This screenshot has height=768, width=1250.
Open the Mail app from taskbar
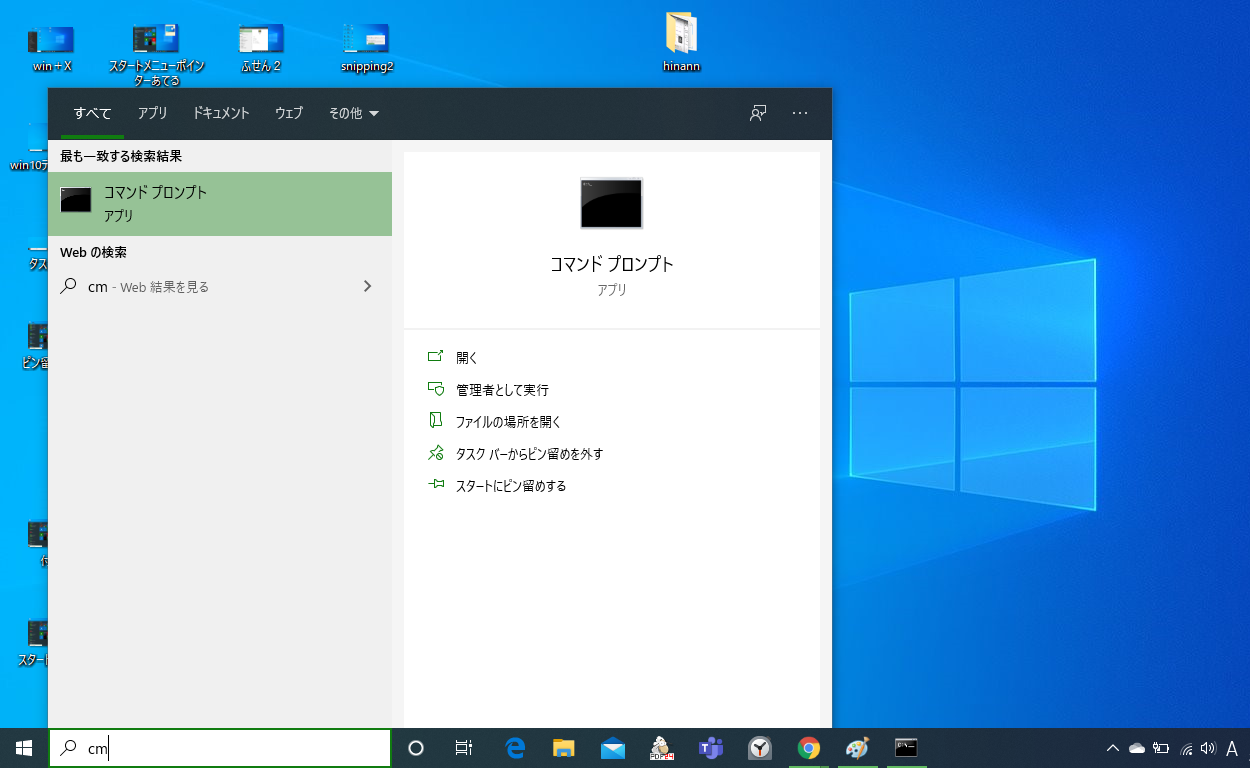(613, 748)
